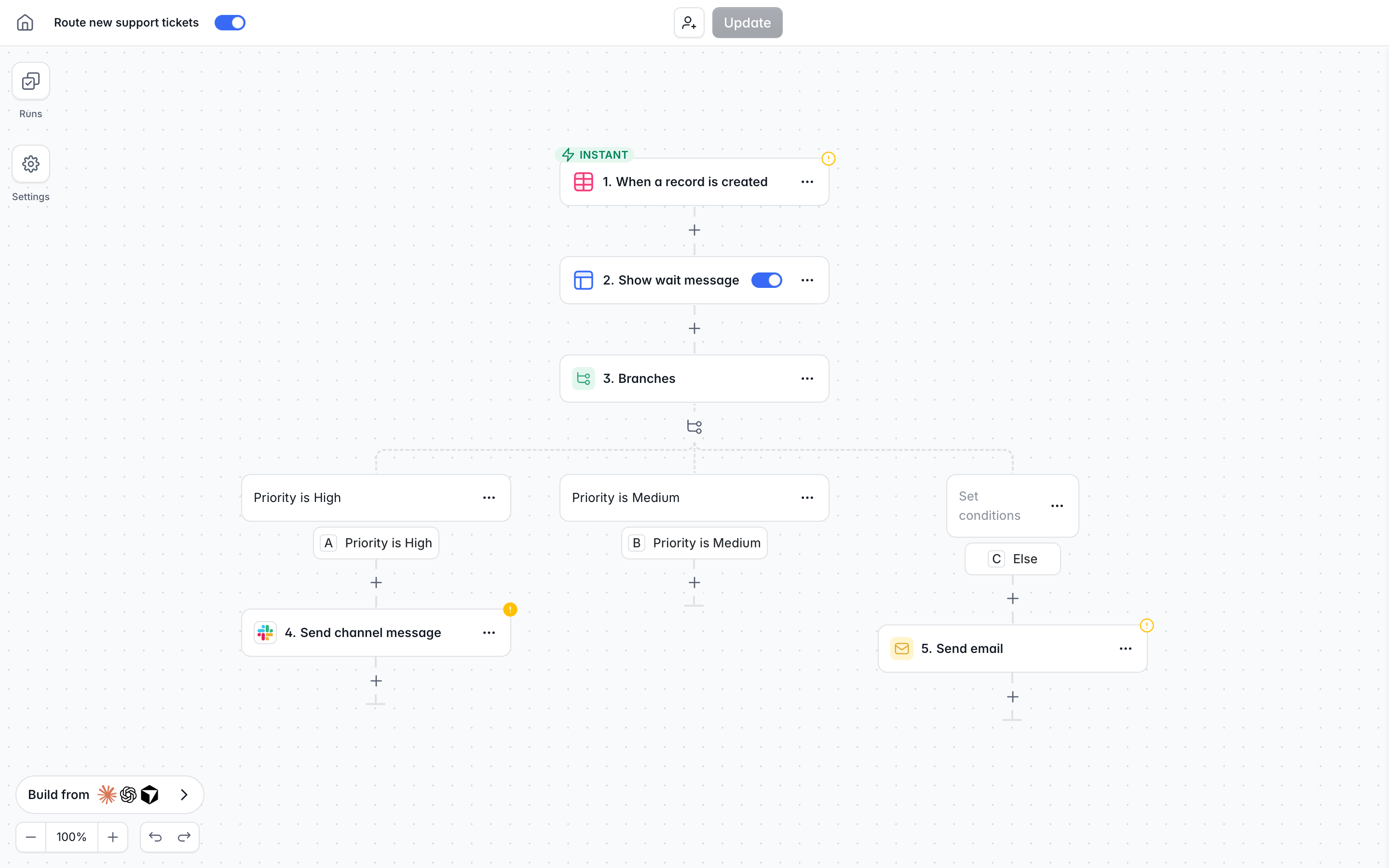This screenshot has height=868, width=1389.
Task: Click the layout icon on Show wait message
Action: point(583,280)
